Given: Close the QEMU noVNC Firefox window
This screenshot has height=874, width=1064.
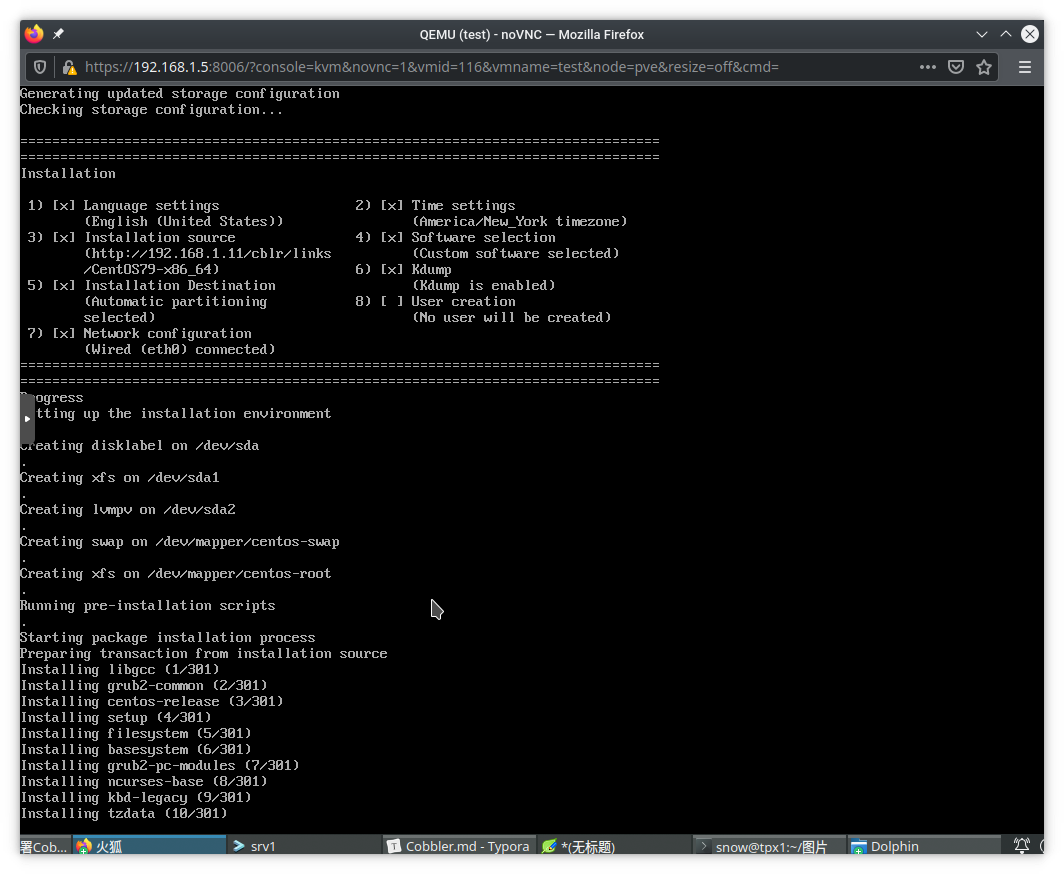Looking at the screenshot, I should [x=1030, y=34].
